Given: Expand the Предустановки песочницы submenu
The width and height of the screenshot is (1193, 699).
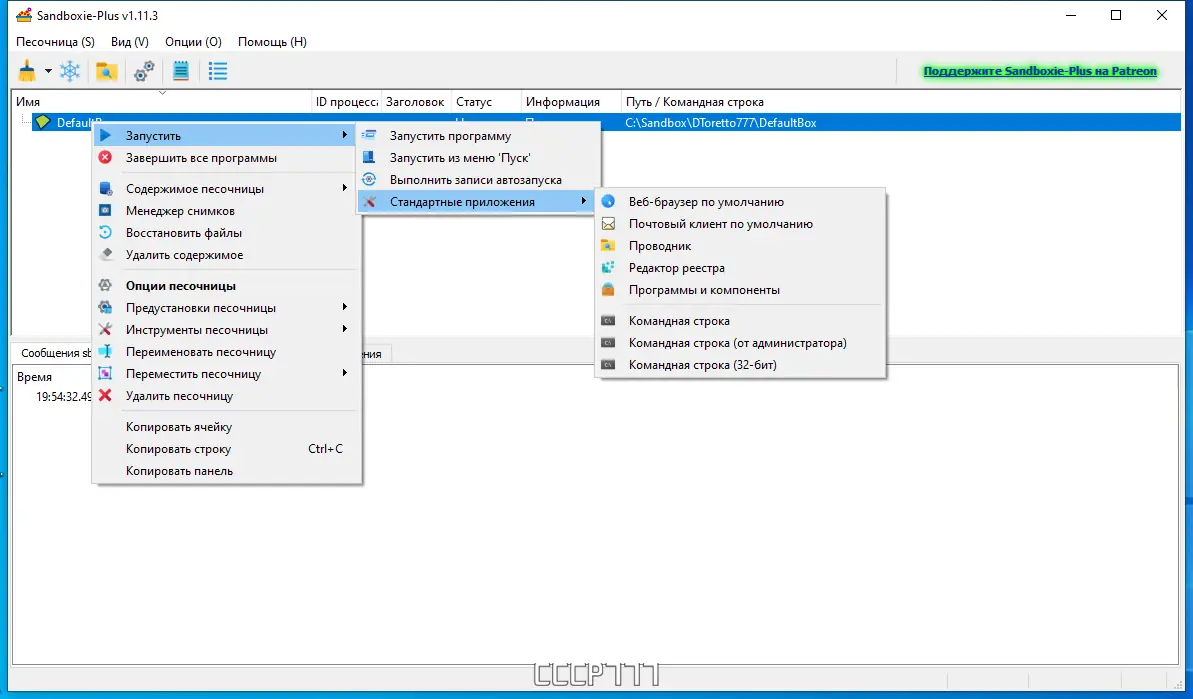Looking at the screenshot, I should click(x=227, y=307).
